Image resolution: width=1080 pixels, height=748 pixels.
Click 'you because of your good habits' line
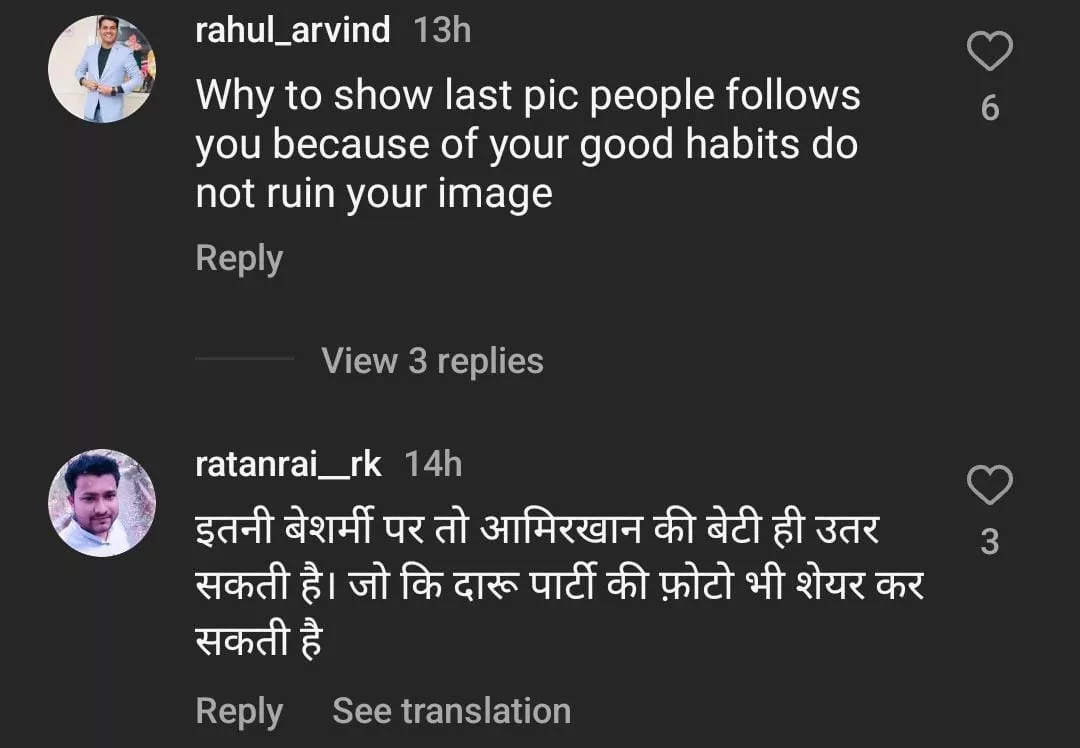pos(526,145)
